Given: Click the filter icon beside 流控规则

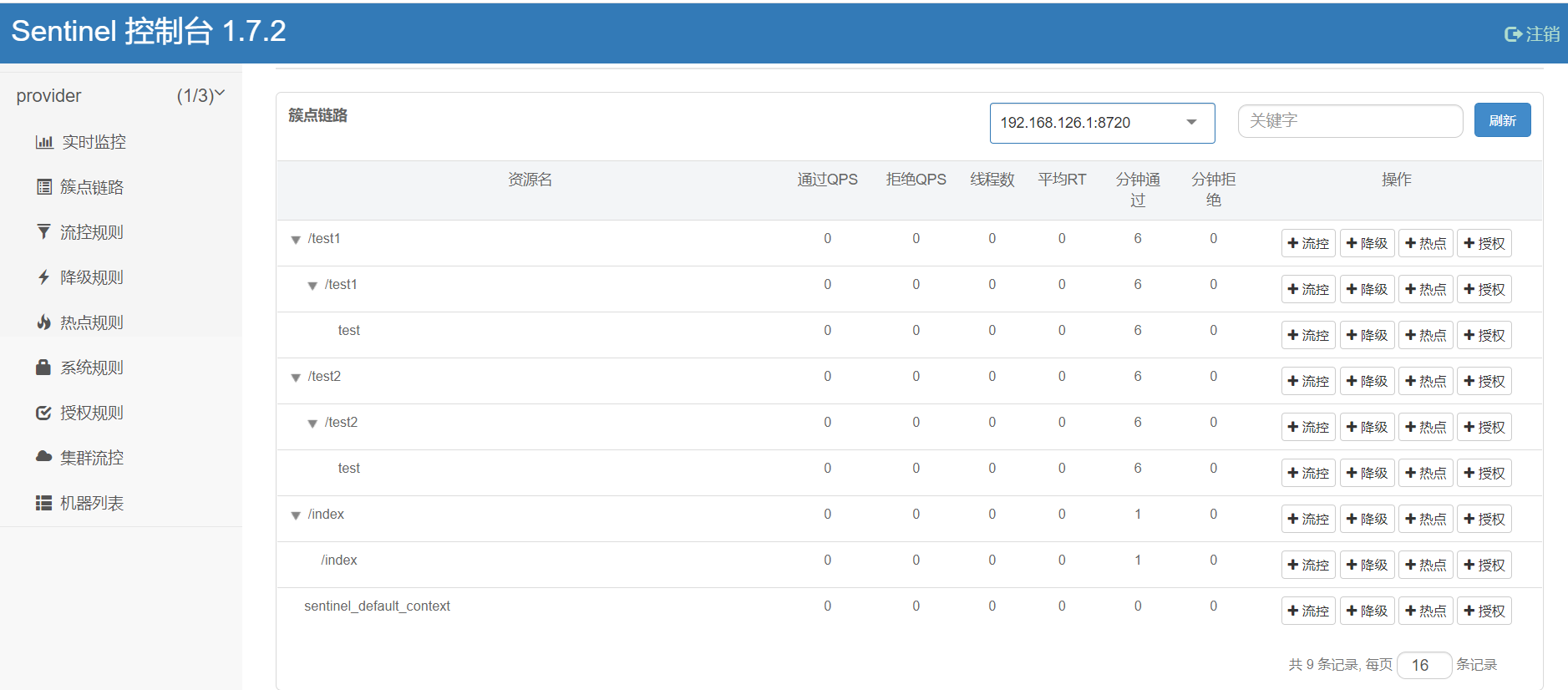Looking at the screenshot, I should [x=43, y=231].
